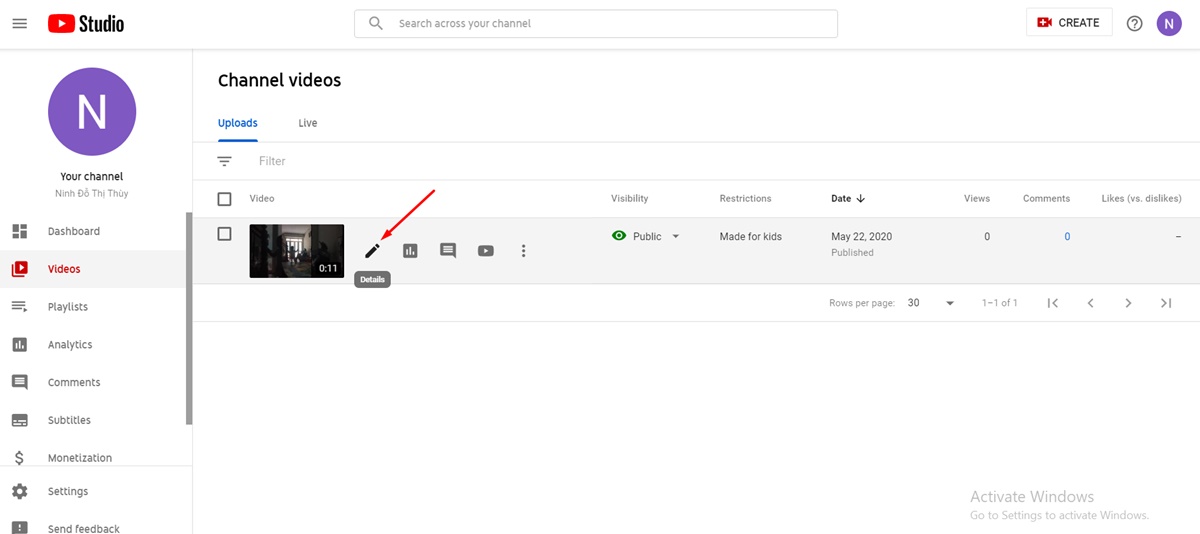Tick the select-all checkbox in header
Screen dimensions: 1200x534
[224, 199]
